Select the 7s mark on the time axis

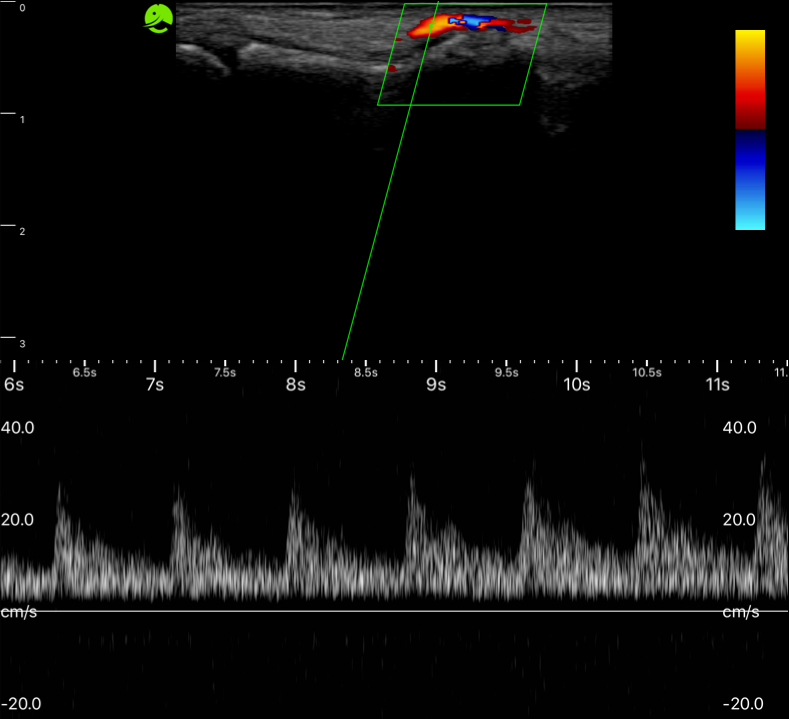(154, 385)
